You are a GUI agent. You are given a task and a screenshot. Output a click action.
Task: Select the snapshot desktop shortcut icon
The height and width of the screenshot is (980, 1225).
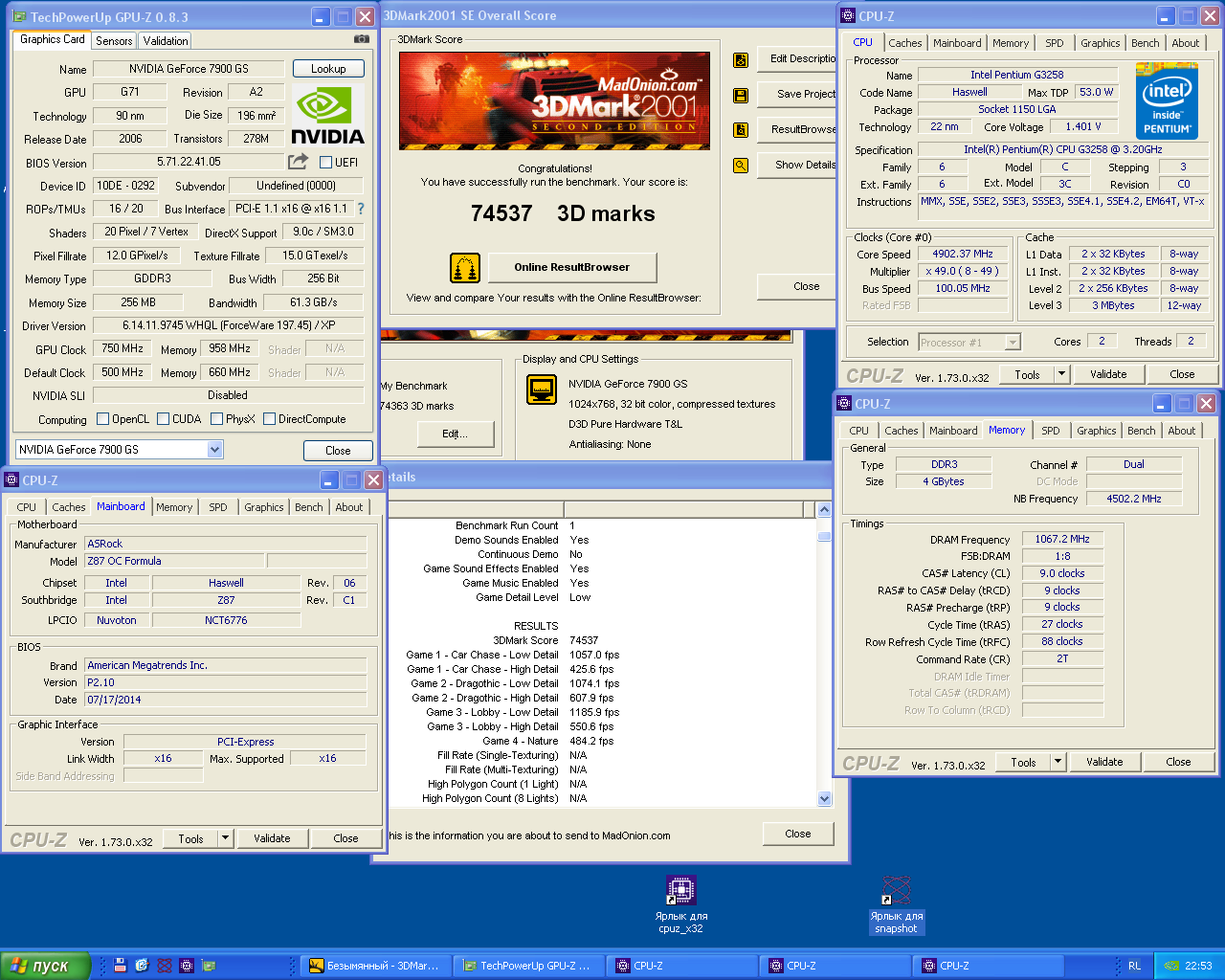coord(896,890)
